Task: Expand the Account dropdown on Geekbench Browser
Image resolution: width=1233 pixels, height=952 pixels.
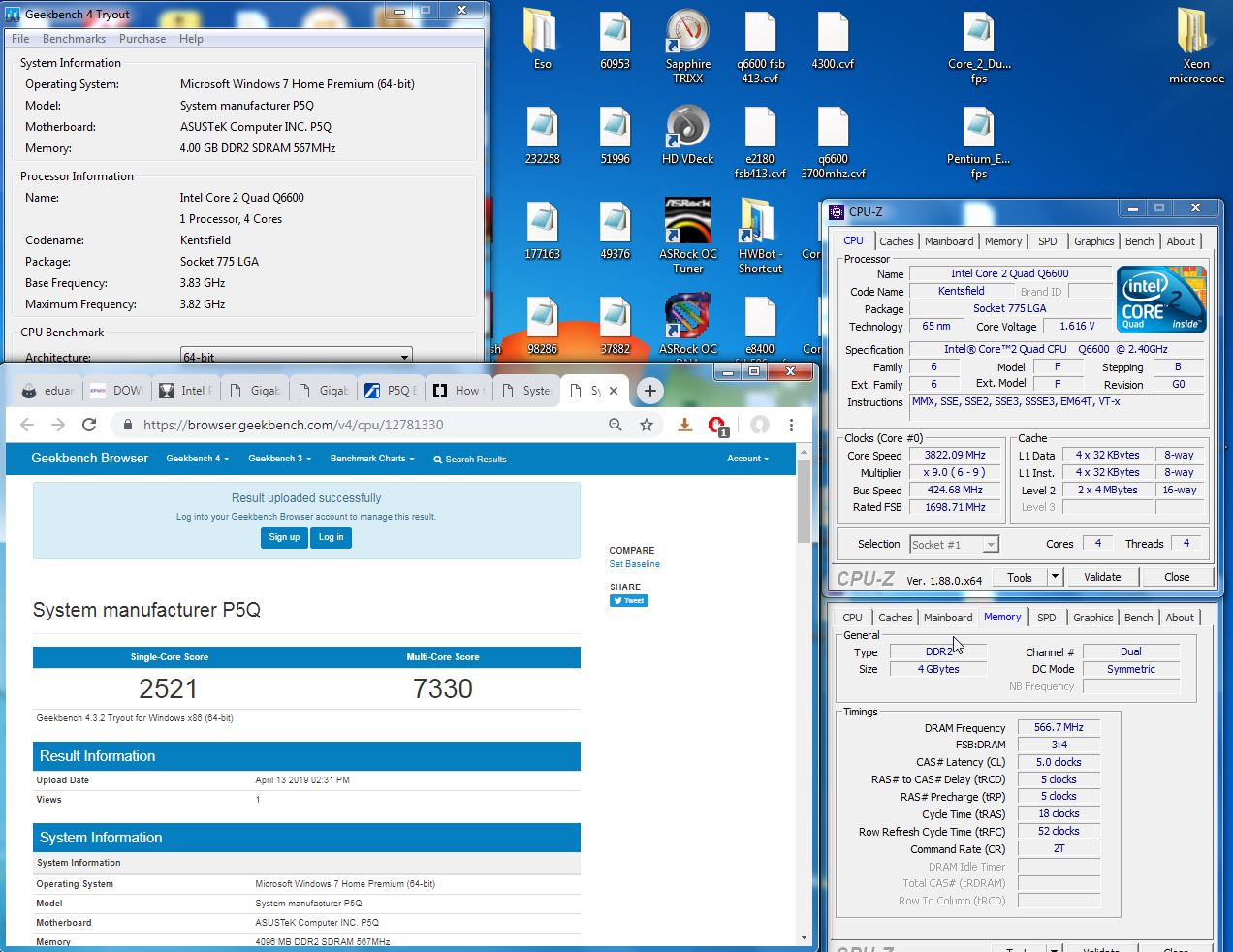Action: click(747, 459)
